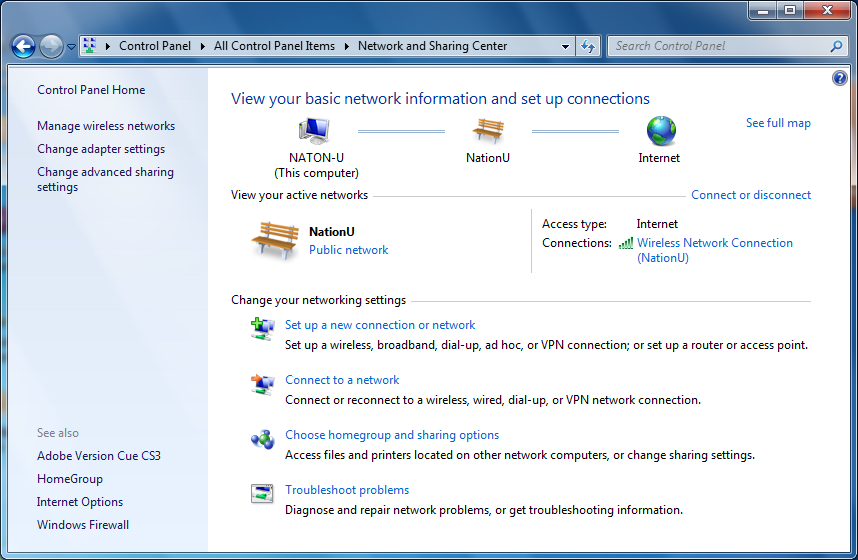Image resolution: width=858 pixels, height=560 pixels.
Task: Click the set up new connection icon
Action: pyautogui.click(x=262, y=329)
